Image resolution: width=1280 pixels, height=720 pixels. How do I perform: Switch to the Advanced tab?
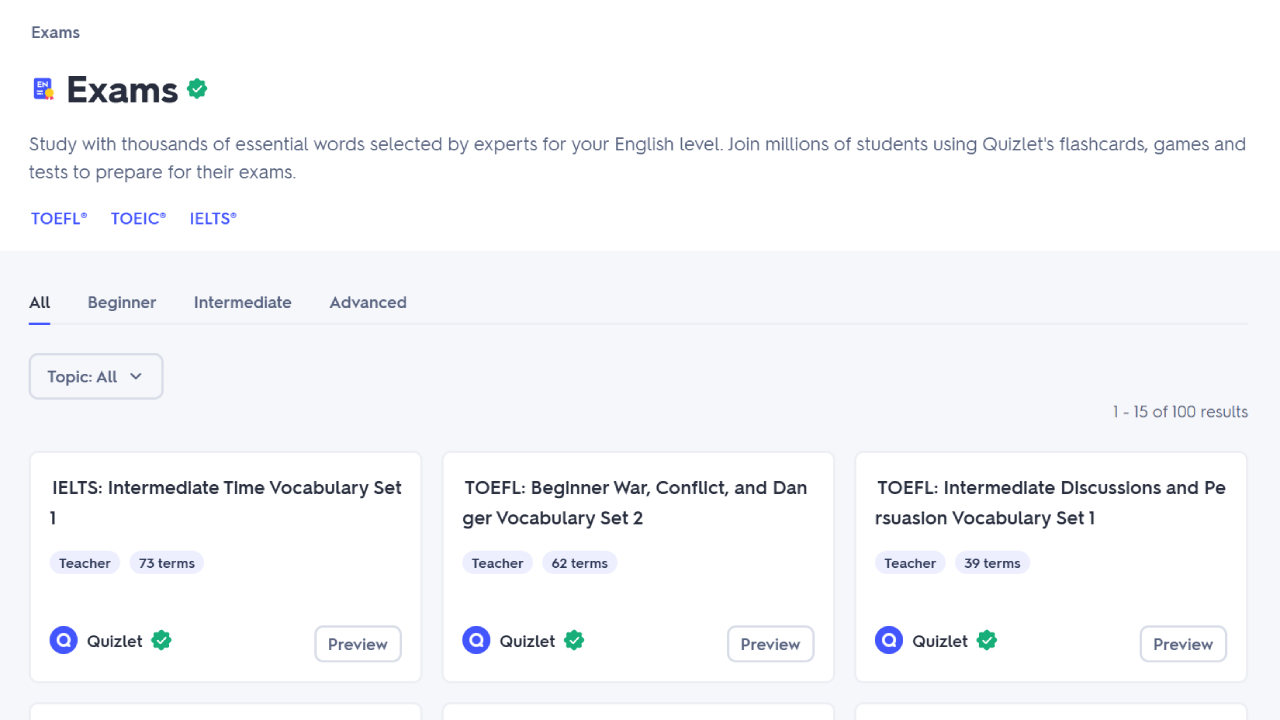368,302
